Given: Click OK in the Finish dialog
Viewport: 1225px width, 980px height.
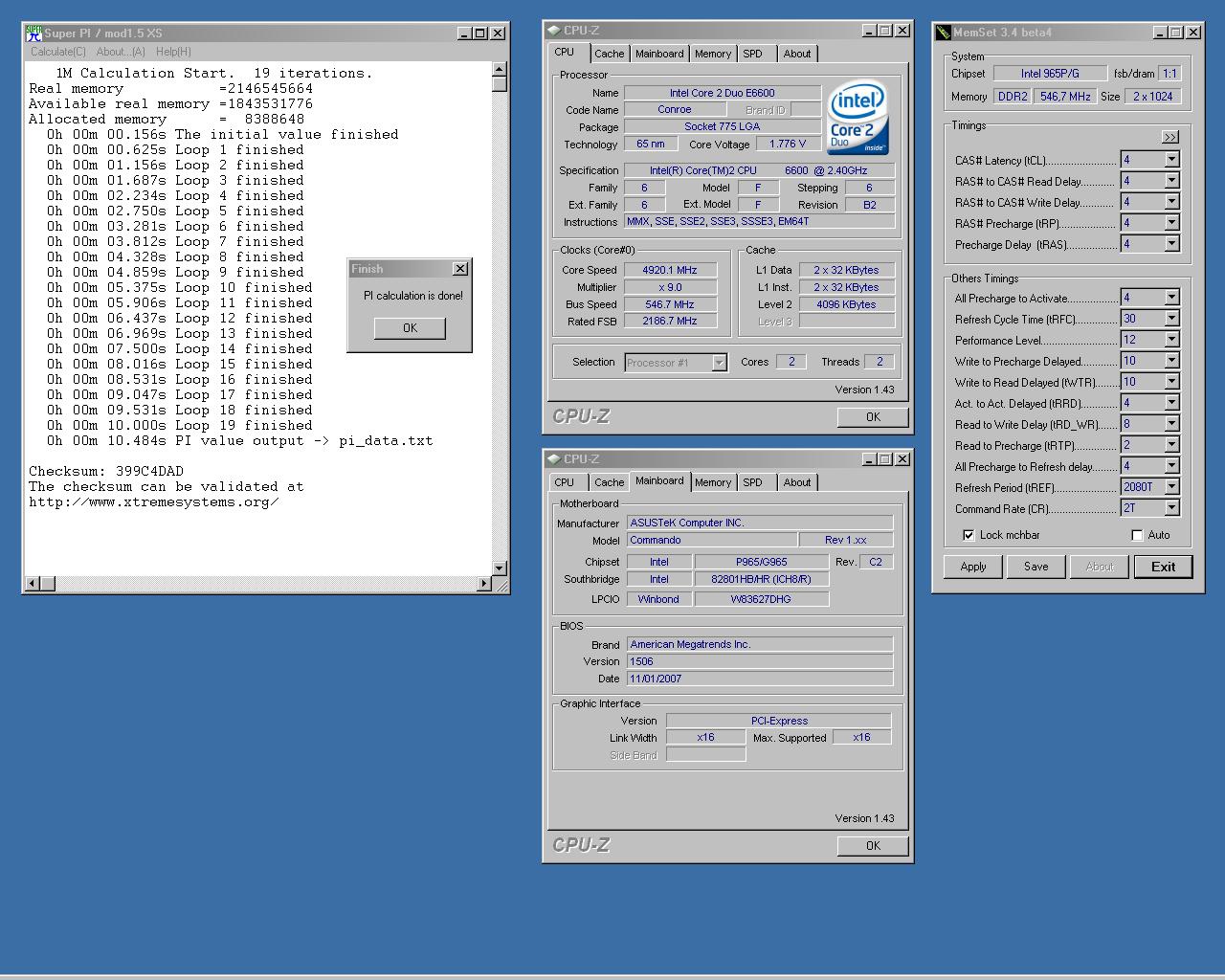Looking at the screenshot, I should tap(410, 328).
